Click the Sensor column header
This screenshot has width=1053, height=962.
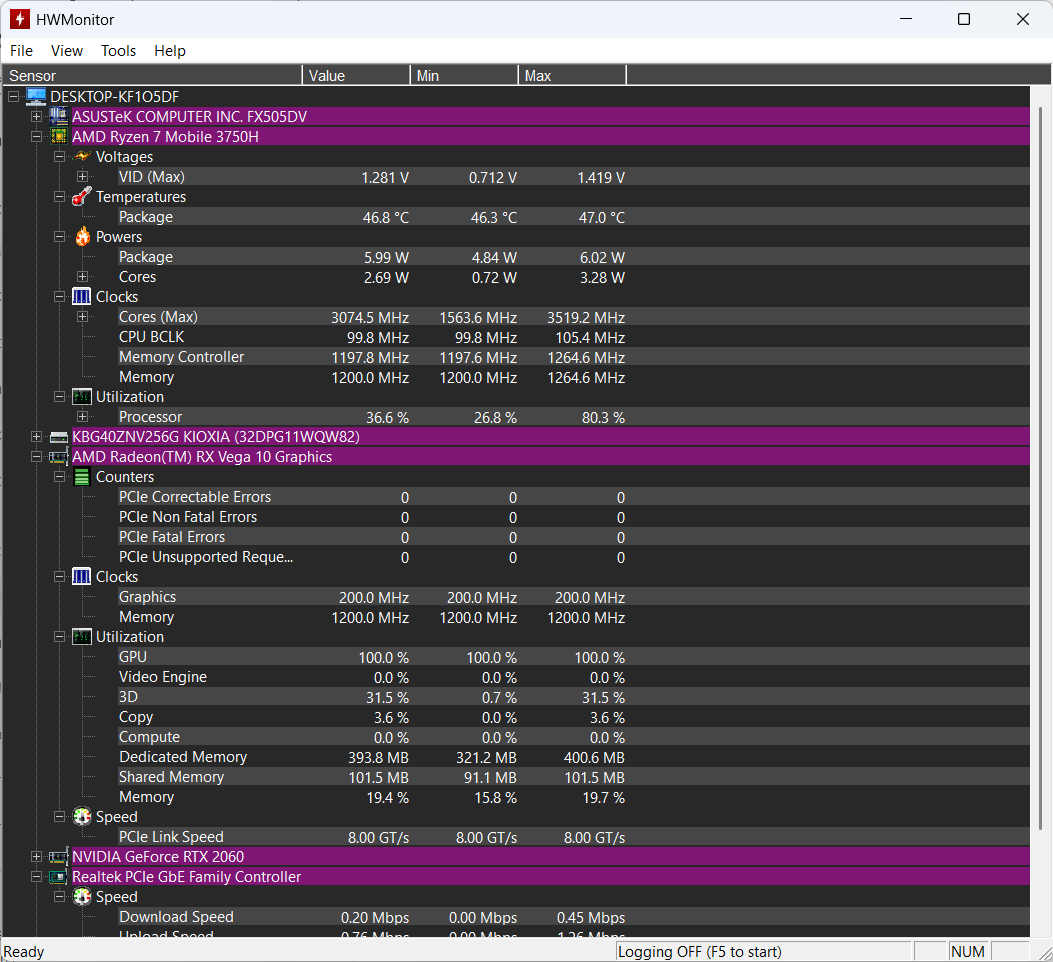pos(152,75)
